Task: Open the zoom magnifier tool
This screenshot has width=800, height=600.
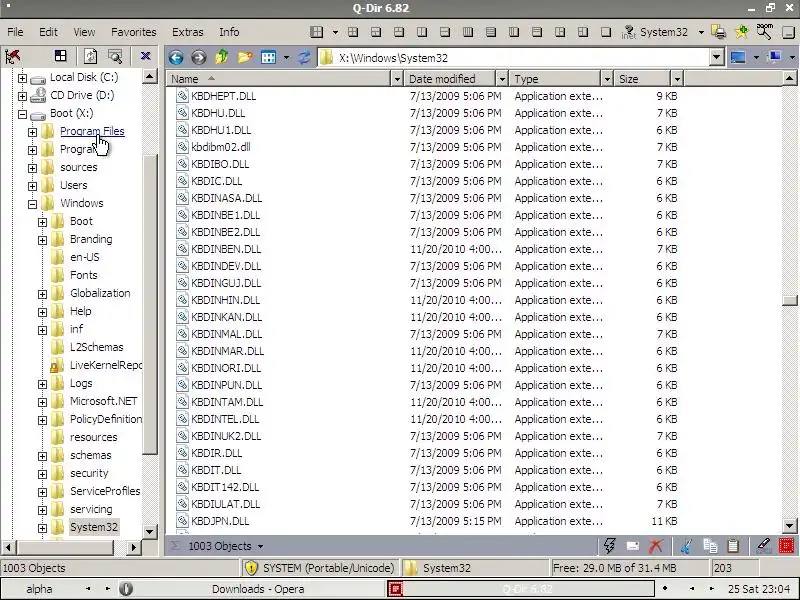Action: pos(764,32)
